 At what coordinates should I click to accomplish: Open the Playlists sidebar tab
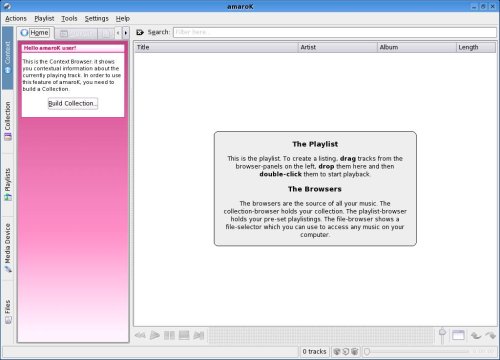[8, 184]
